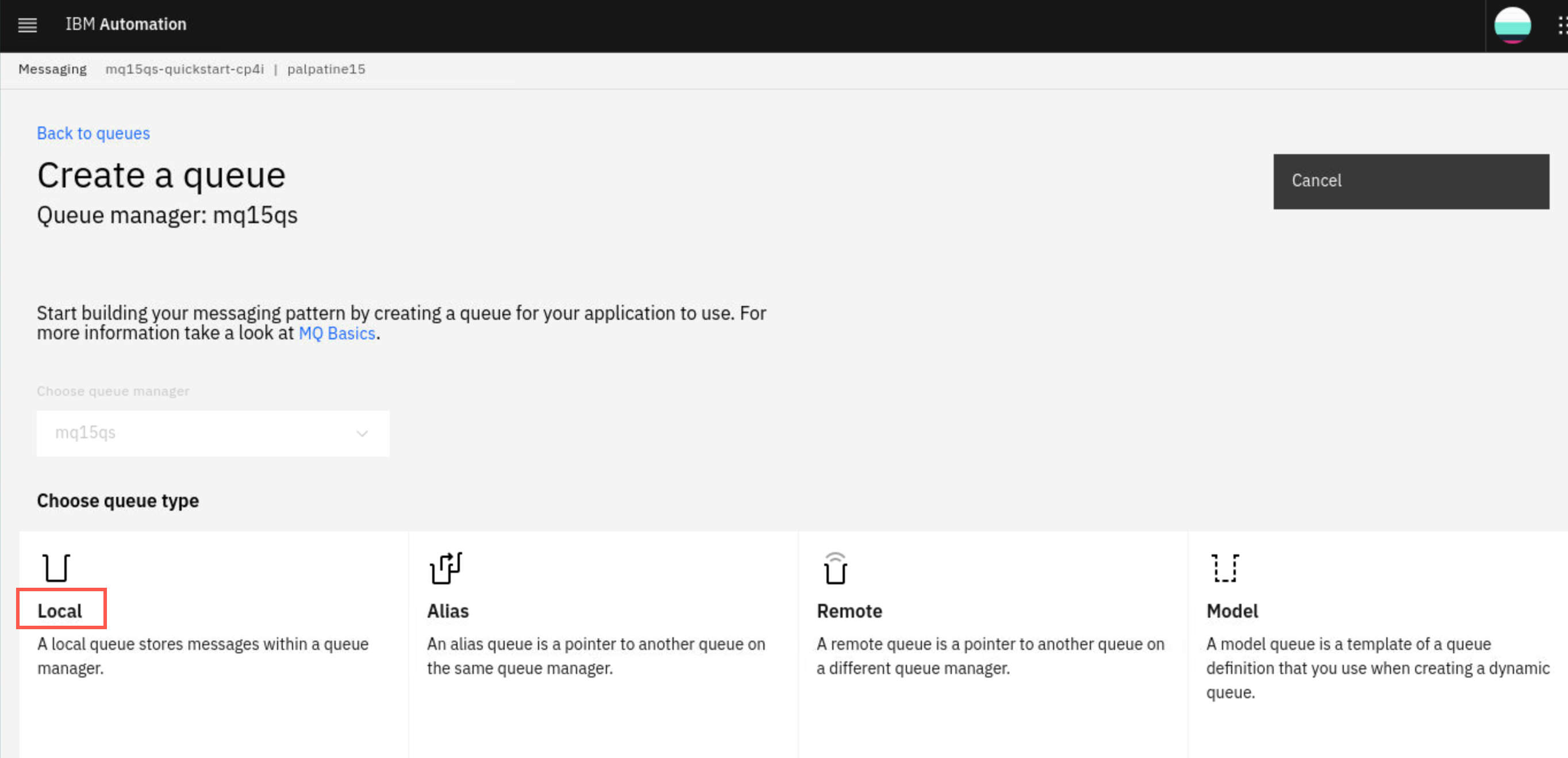Click the Create a queue heading
This screenshot has width=1568, height=758.
click(x=162, y=175)
